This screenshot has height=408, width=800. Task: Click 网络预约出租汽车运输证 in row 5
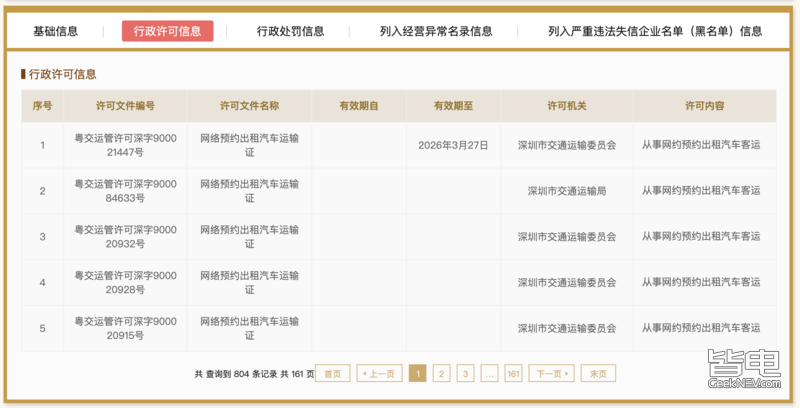(x=249, y=328)
